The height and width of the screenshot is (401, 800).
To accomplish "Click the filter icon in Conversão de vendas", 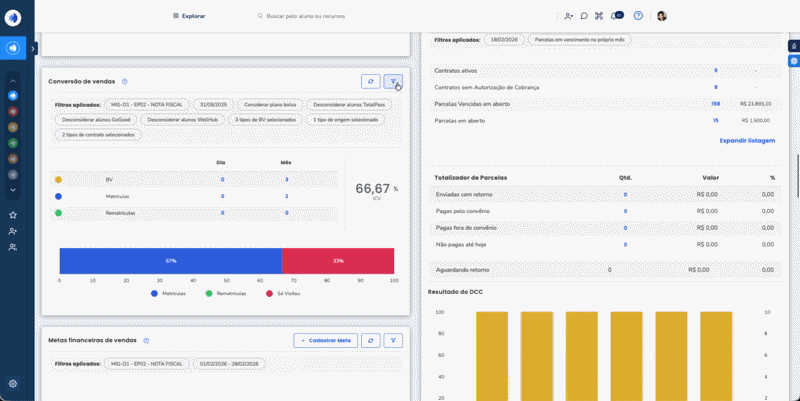I will pos(393,81).
